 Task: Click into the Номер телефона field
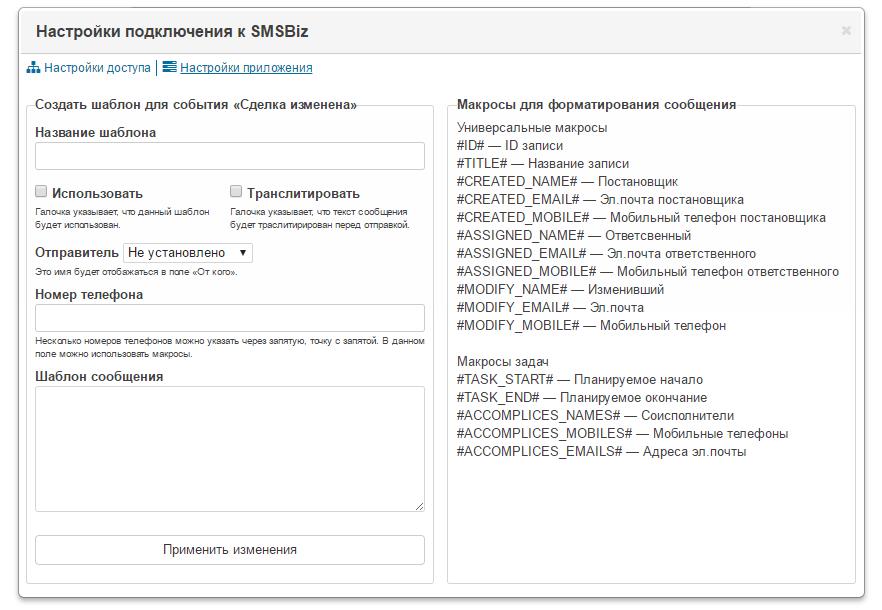pos(229,318)
